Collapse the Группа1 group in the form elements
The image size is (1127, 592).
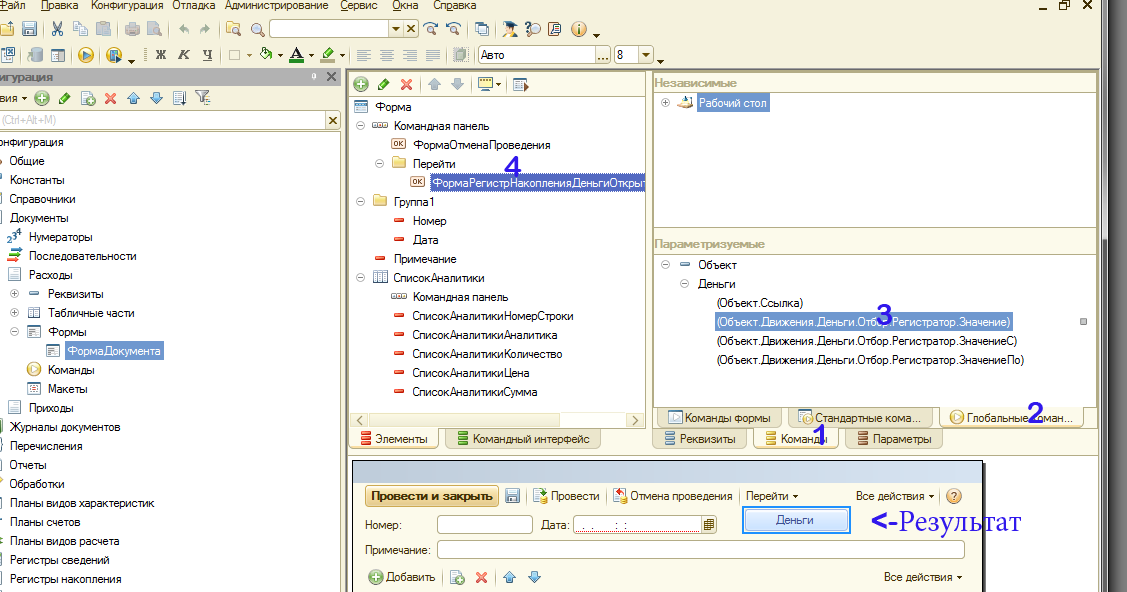(x=361, y=202)
